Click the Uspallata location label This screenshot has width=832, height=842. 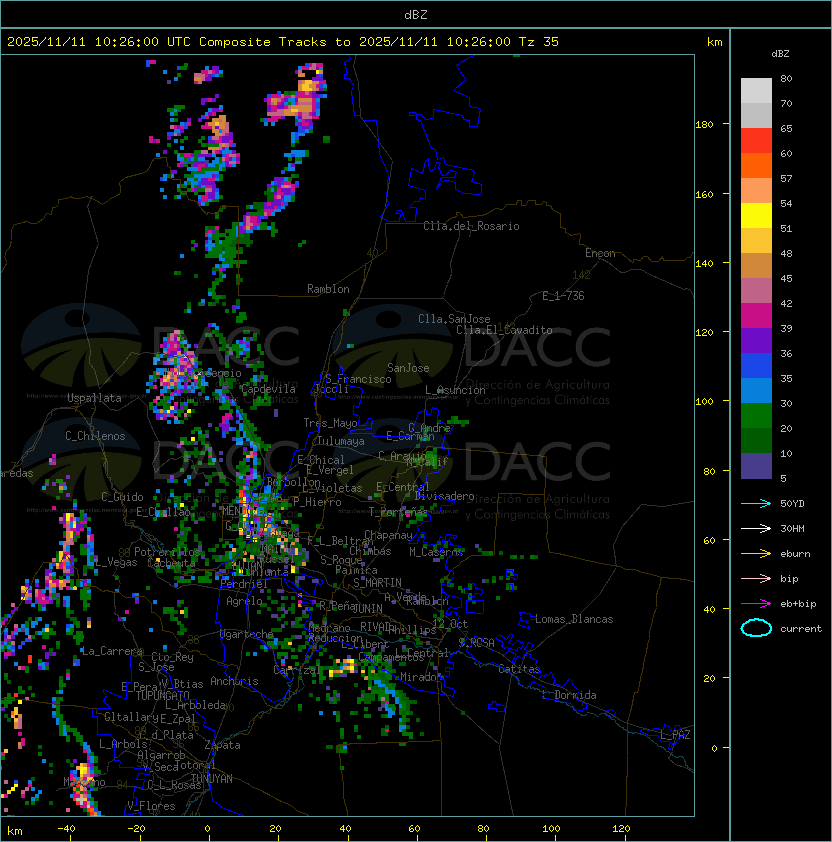click(x=94, y=398)
